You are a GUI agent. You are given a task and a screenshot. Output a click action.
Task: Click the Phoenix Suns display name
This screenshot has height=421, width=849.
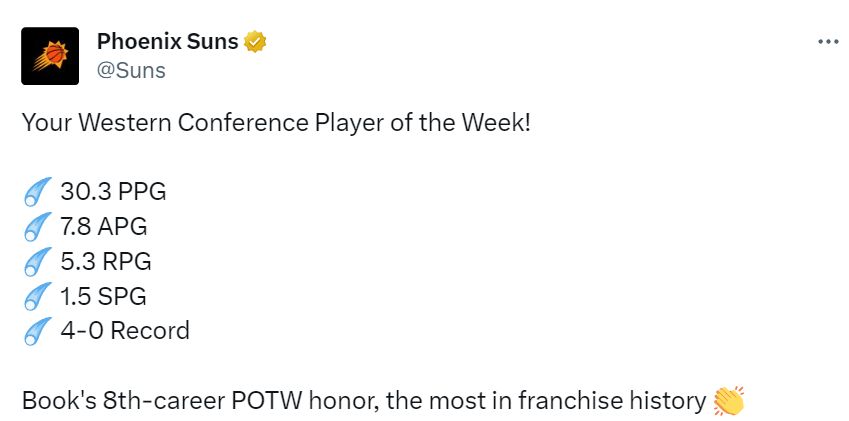coord(167,41)
